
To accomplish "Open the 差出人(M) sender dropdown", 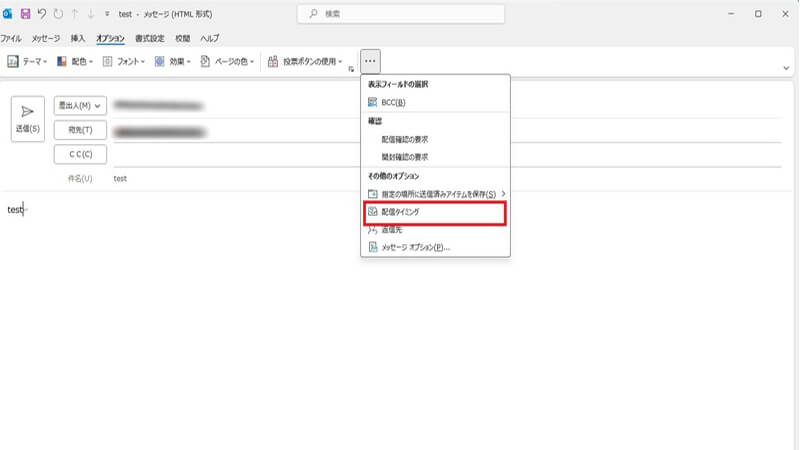I will click(80, 106).
